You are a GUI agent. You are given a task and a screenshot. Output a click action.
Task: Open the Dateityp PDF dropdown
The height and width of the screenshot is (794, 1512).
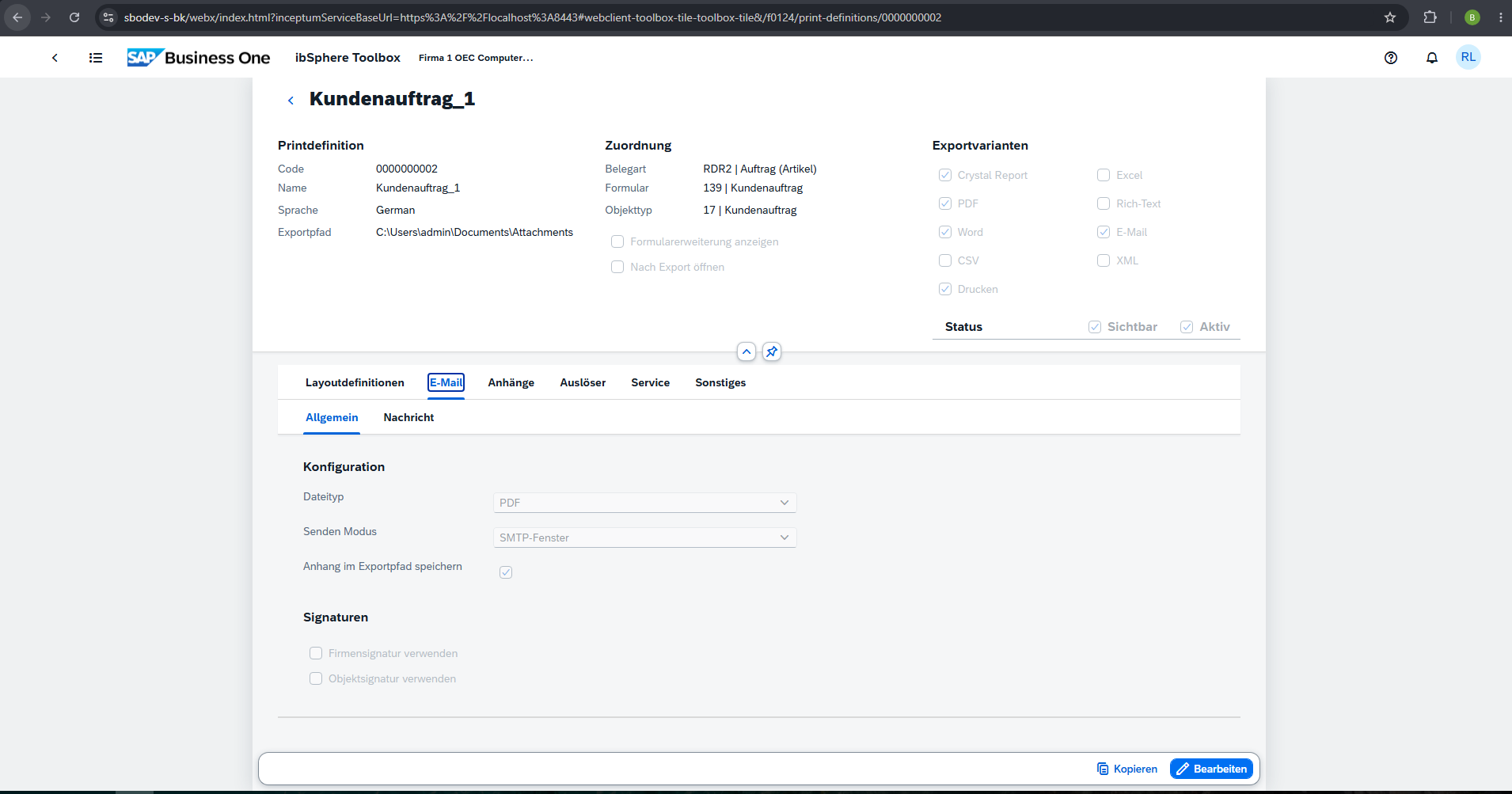pyautogui.click(x=644, y=503)
